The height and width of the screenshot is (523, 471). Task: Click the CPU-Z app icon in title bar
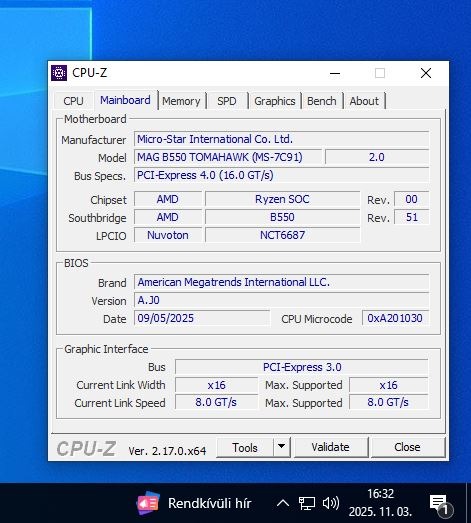click(x=59, y=73)
